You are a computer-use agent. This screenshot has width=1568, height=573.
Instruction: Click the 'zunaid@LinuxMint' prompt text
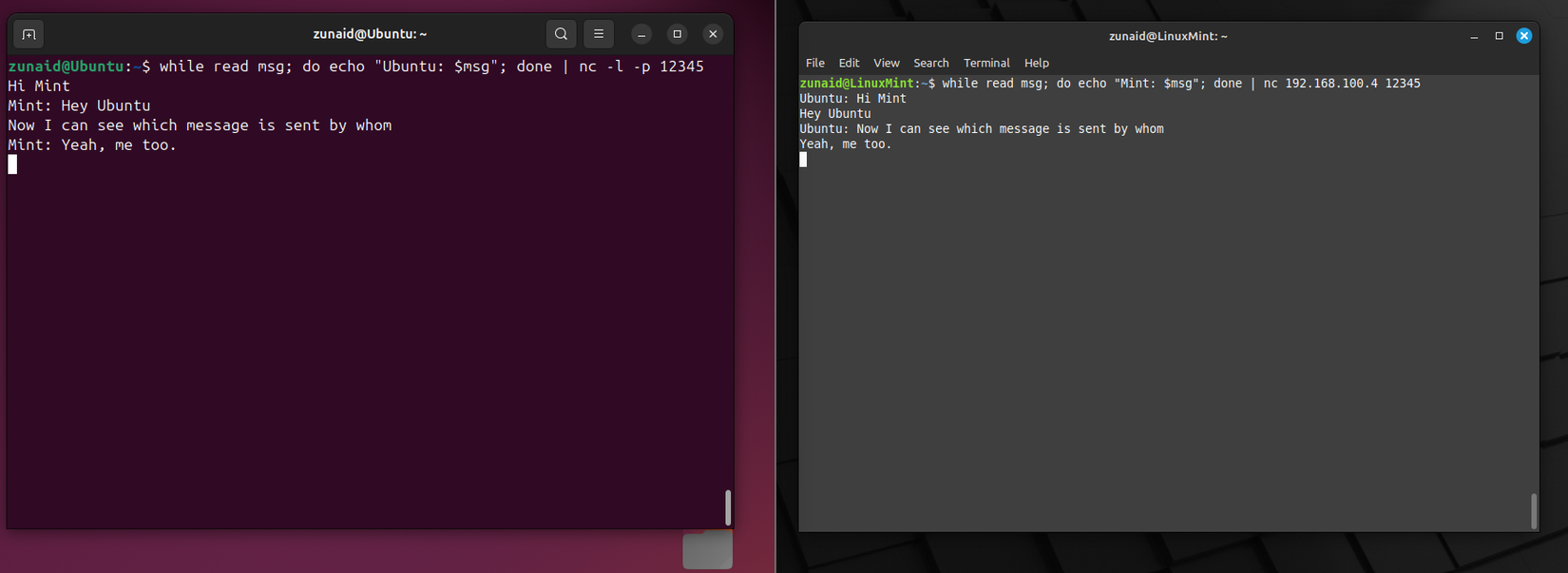click(x=857, y=84)
